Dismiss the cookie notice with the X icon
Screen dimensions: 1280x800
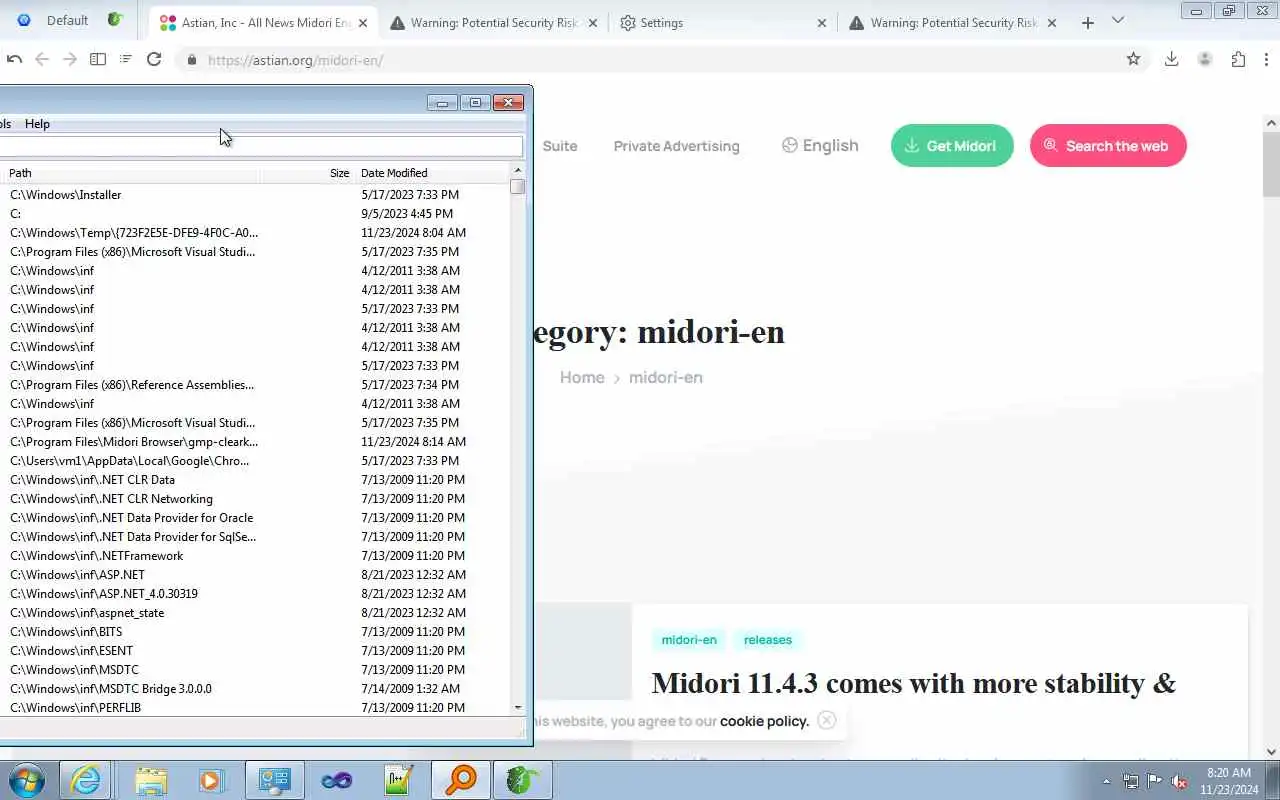tap(826, 720)
